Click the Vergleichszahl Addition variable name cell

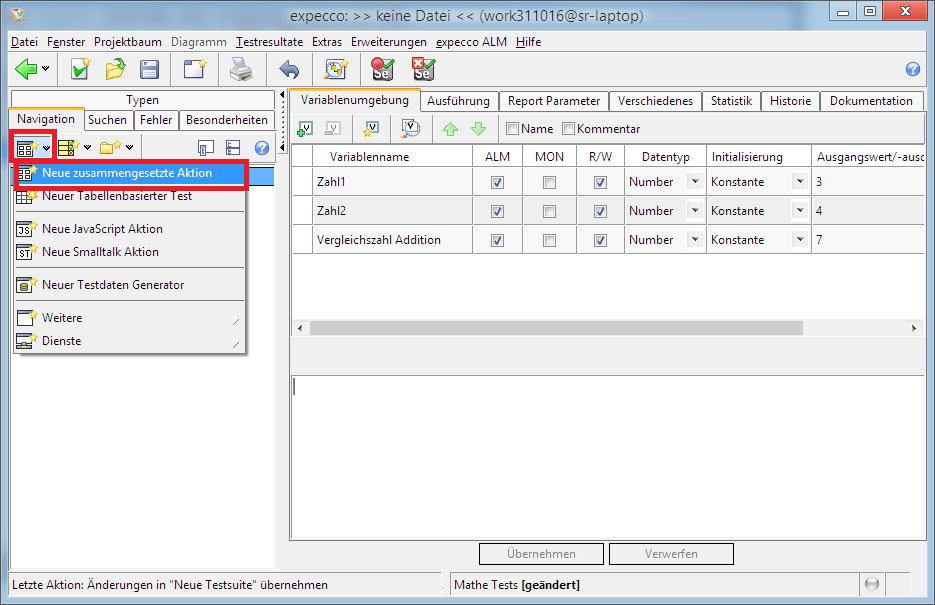click(378, 240)
